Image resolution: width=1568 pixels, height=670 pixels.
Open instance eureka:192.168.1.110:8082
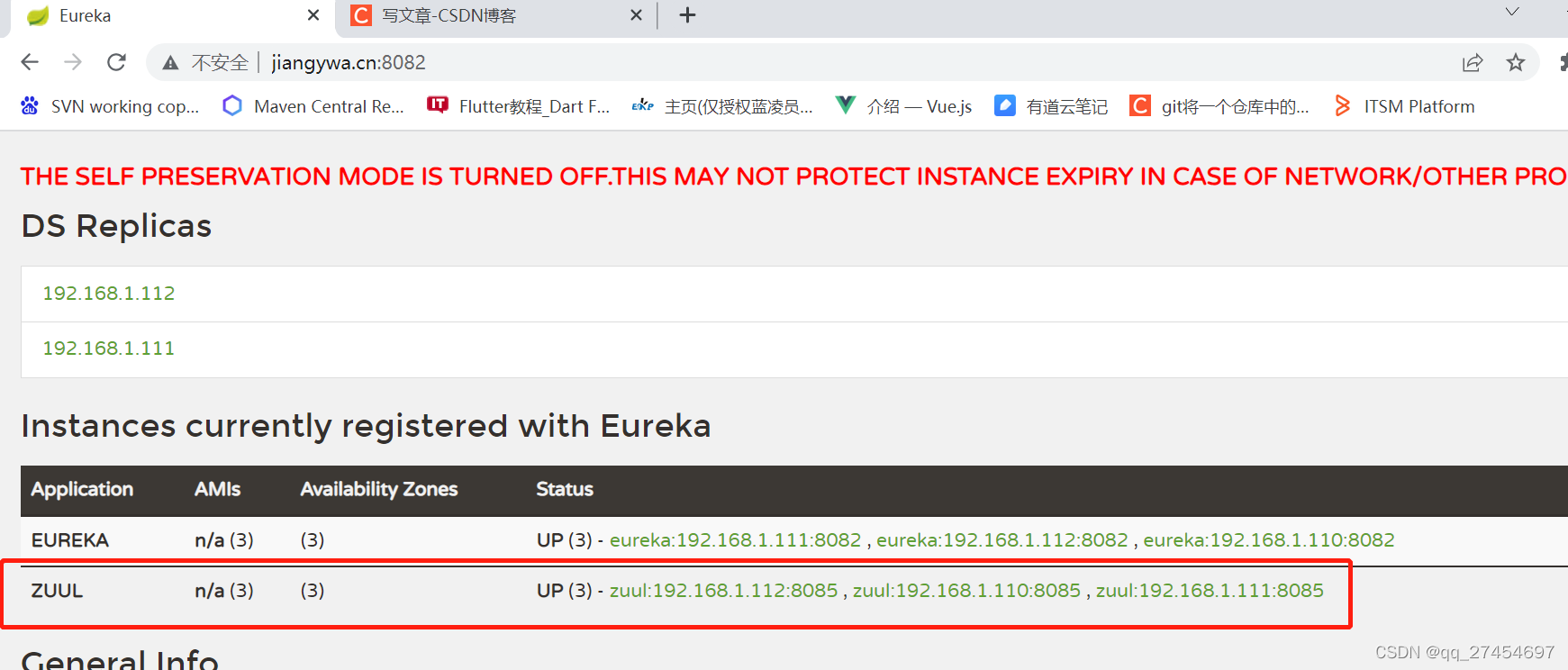(x=1269, y=539)
